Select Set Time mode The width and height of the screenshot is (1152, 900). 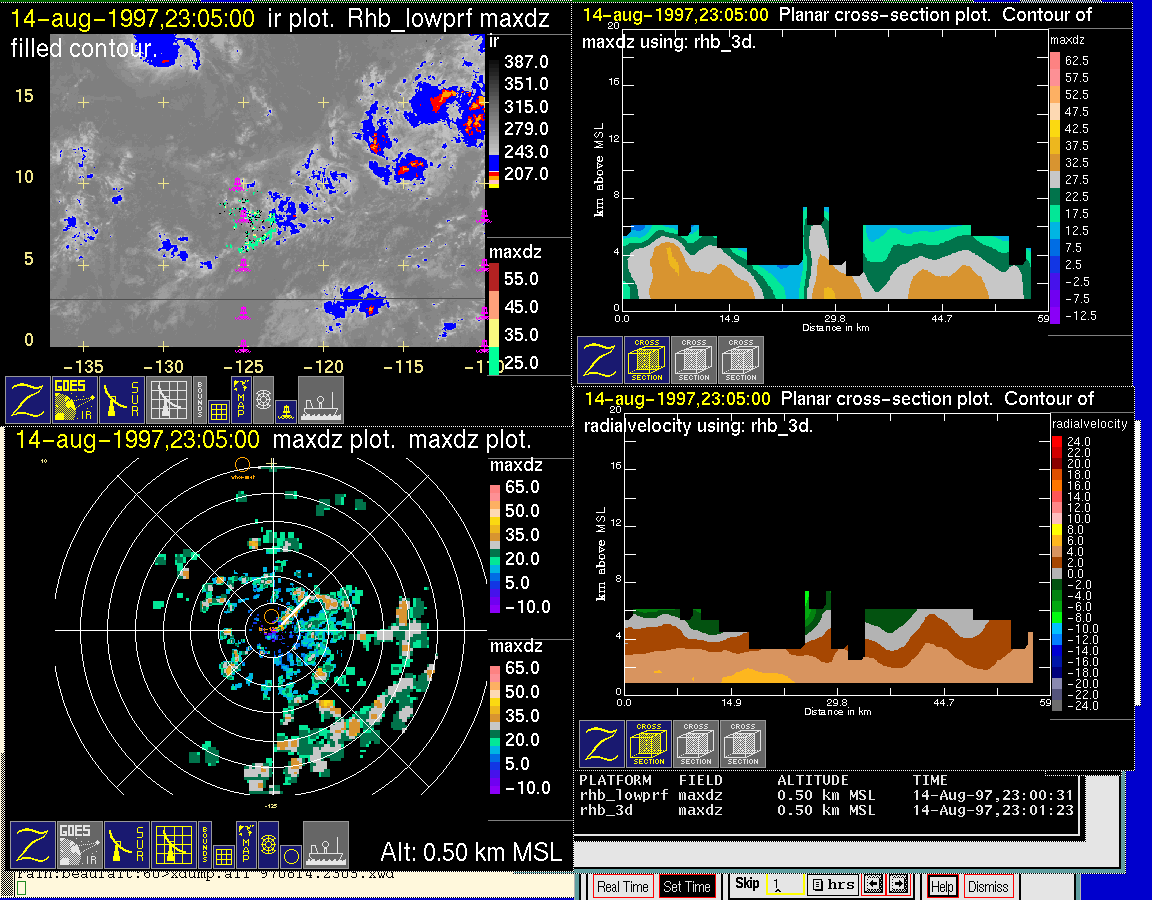click(x=687, y=886)
